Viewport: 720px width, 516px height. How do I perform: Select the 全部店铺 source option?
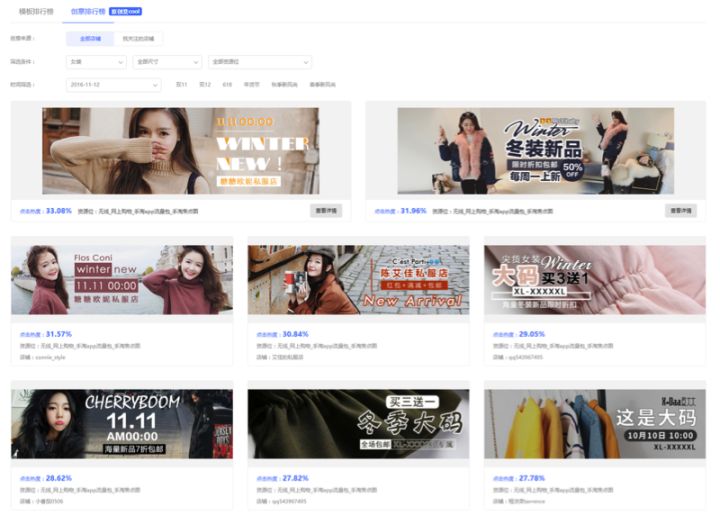point(91,38)
